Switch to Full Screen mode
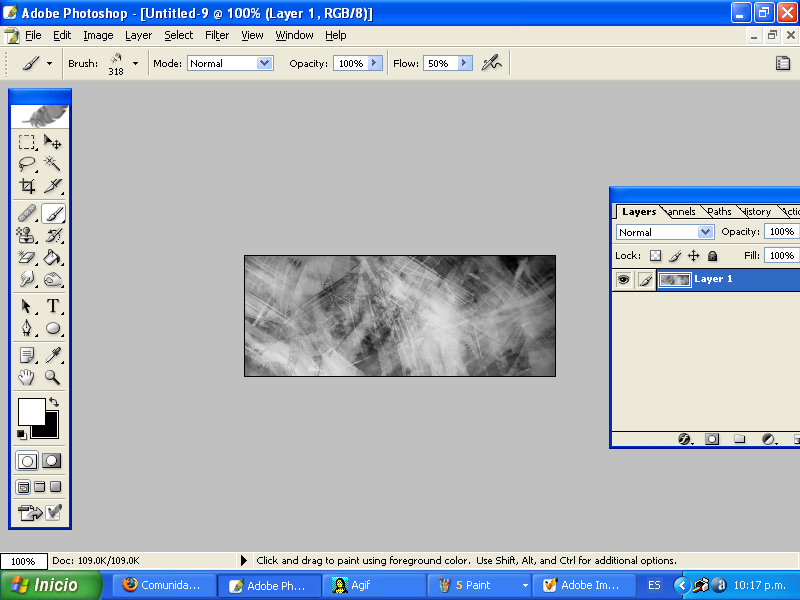The image size is (800, 600). [56, 487]
